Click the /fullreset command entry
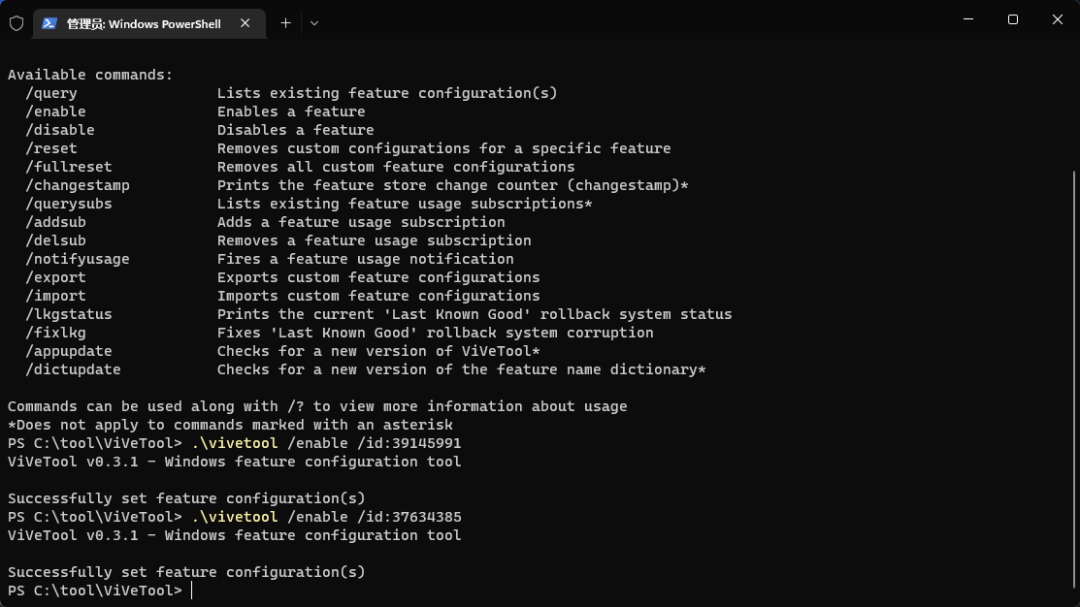1080x607 pixels. coord(69,167)
